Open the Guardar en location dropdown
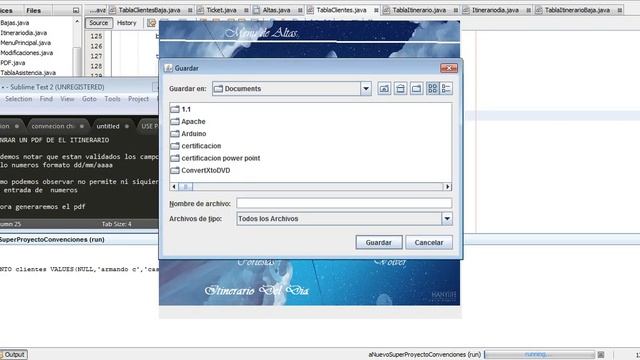640x360 pixels. pyautogui.click(x=366, y=89)
